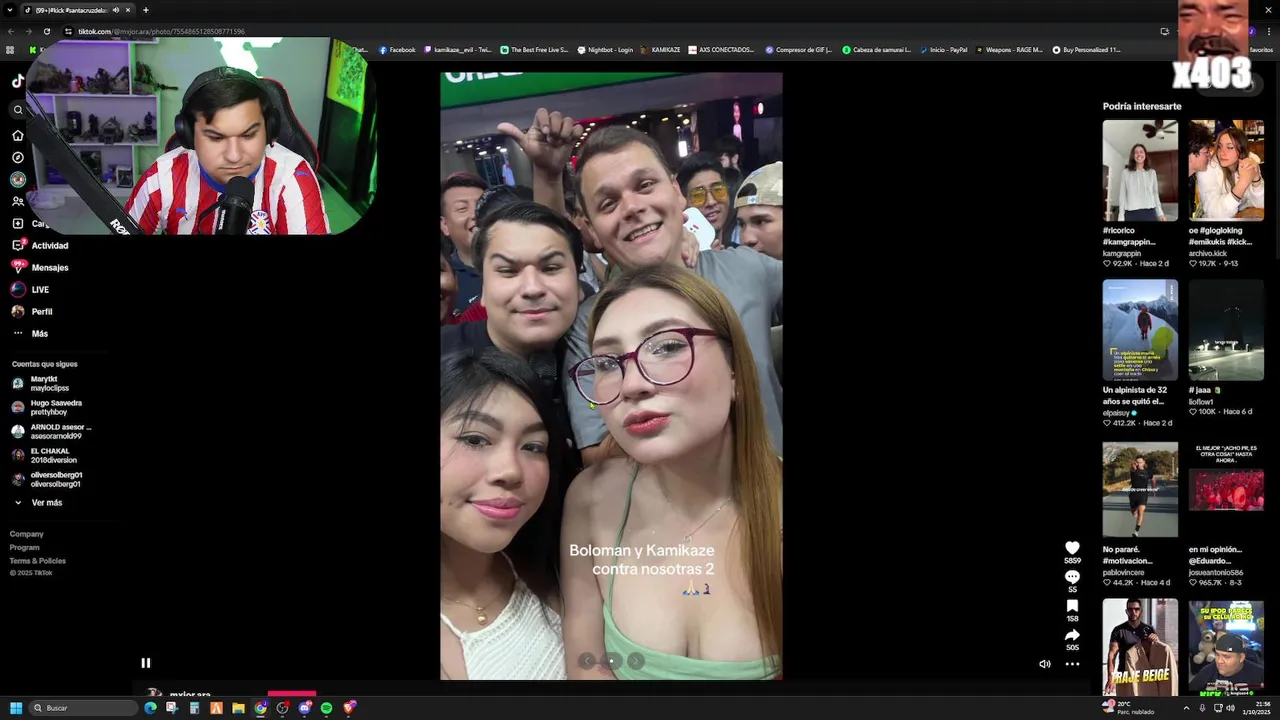Viewport: 1280px width, 720px height.
Task: Open the #ricorico kamgrappin suggested video
Action: coord(1140,170)
